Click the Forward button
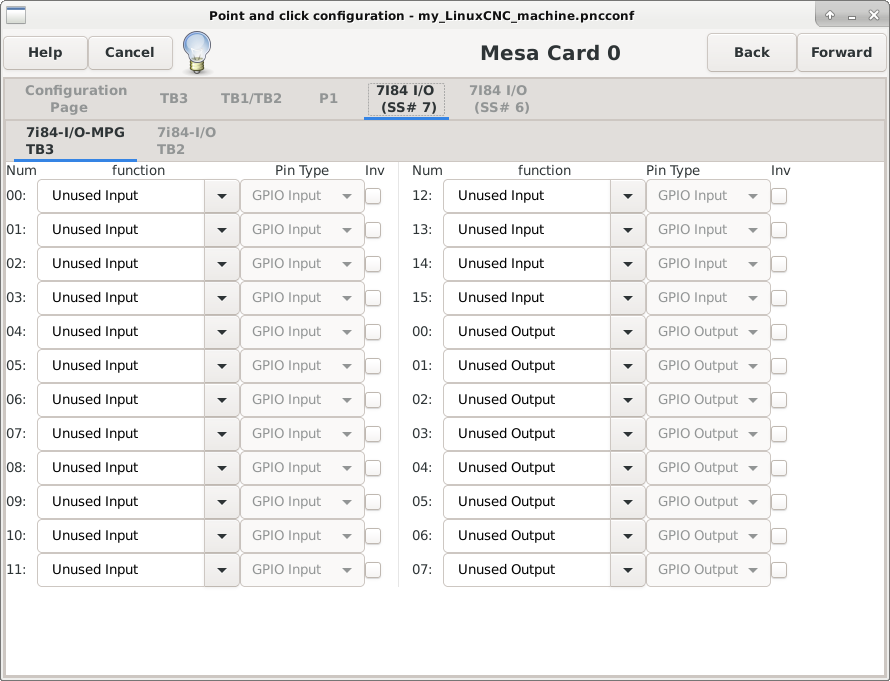Image resolution: width=890 pixels, height=681 pixels. click(841, 52)
